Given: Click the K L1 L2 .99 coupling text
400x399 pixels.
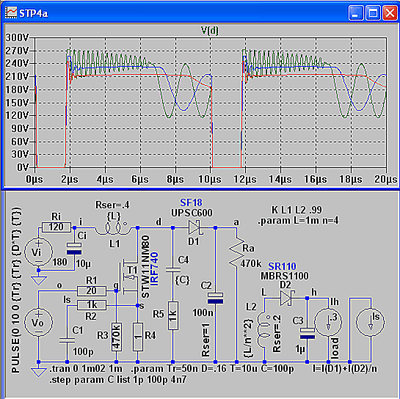Looking at the screenshot, I should tap(296, 210).
